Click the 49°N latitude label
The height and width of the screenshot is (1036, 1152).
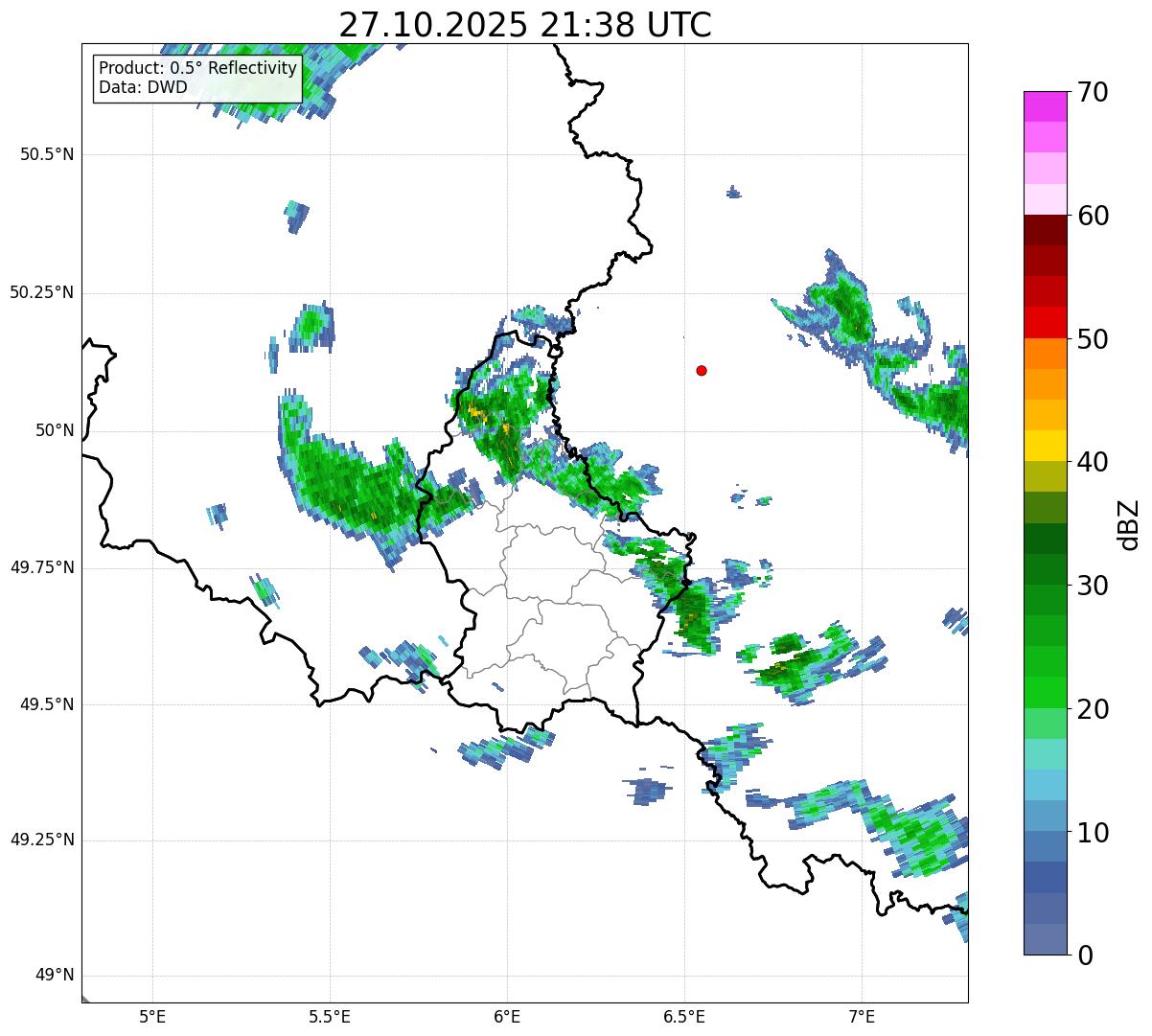pyautogui.click(x=55, y=976)
